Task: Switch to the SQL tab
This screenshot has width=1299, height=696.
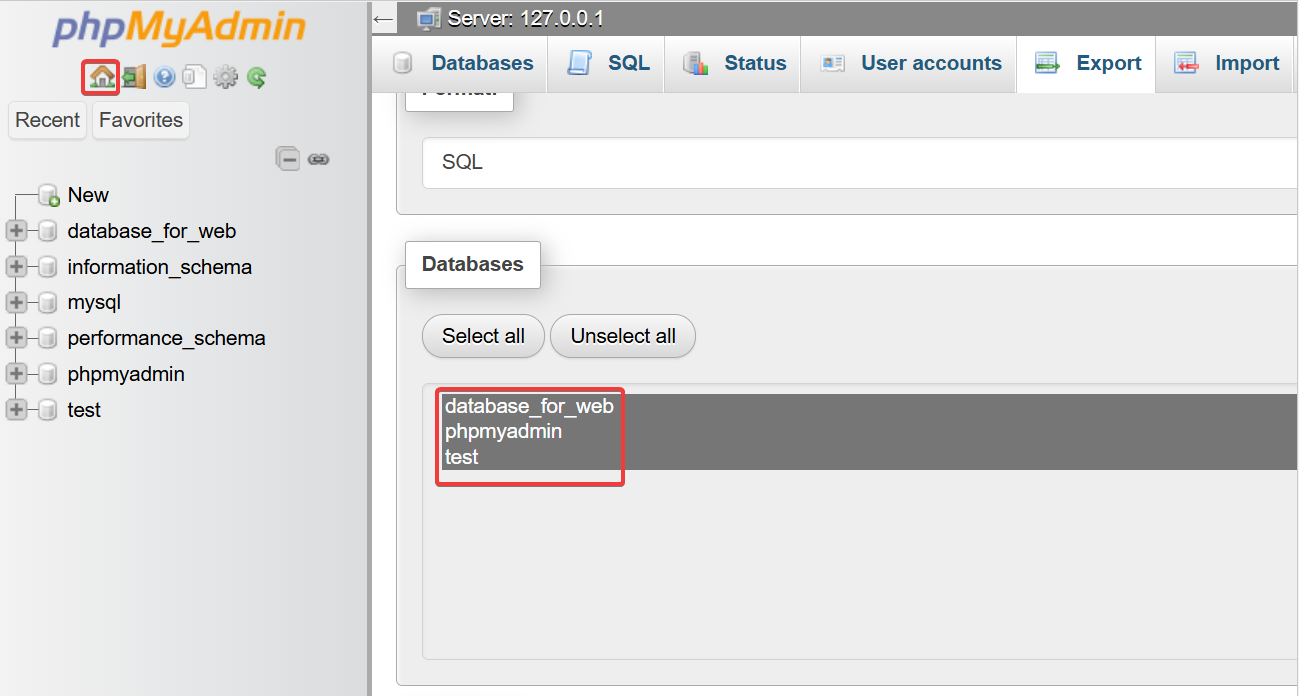Action: (609, 63)
